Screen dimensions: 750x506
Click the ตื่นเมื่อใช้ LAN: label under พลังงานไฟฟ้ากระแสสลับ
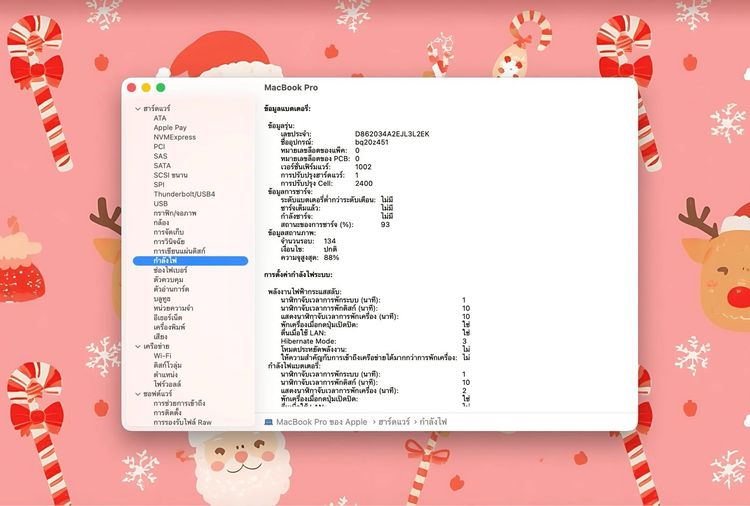click(303, 333)
